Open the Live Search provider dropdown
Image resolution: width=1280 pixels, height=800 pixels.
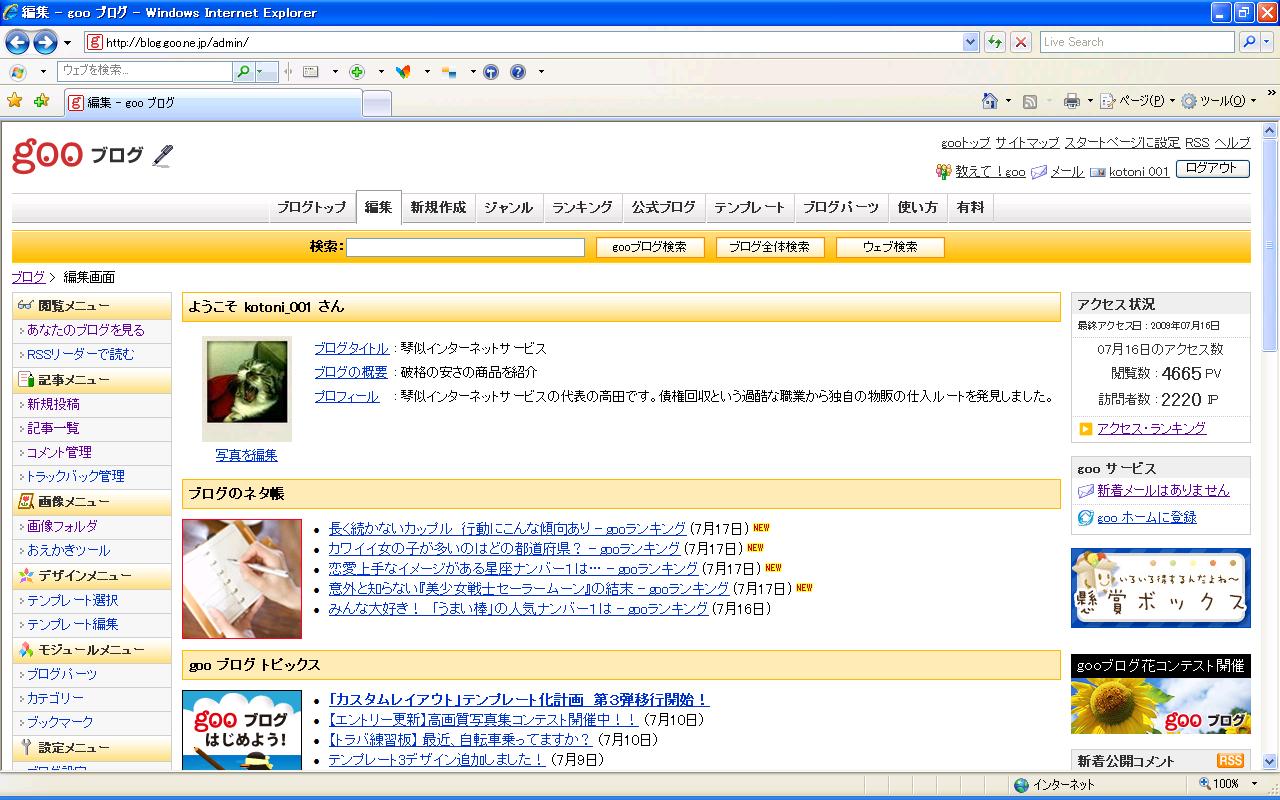[x=1269, y=42]
